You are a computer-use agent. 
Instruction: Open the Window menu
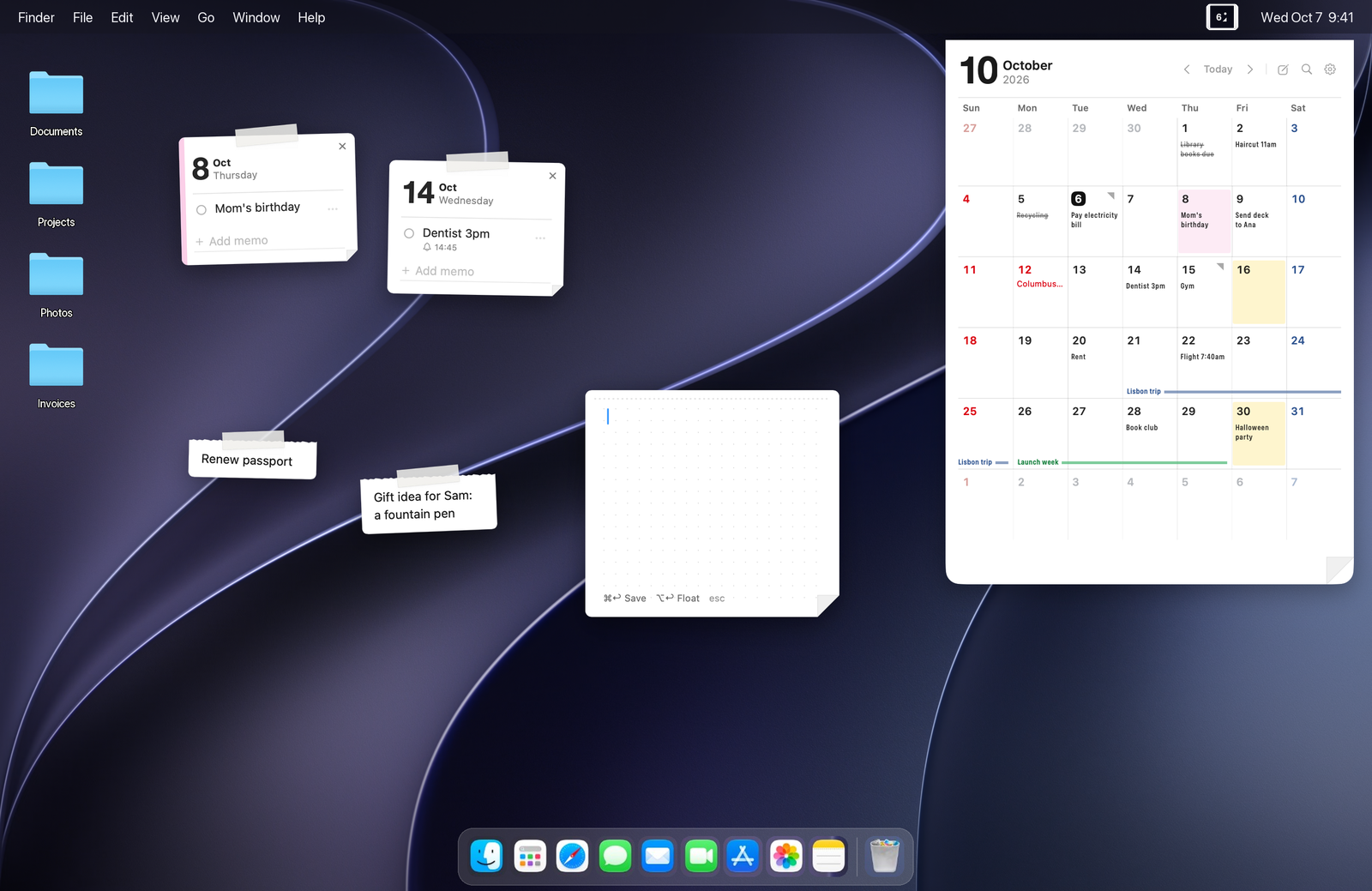[256, 17]
